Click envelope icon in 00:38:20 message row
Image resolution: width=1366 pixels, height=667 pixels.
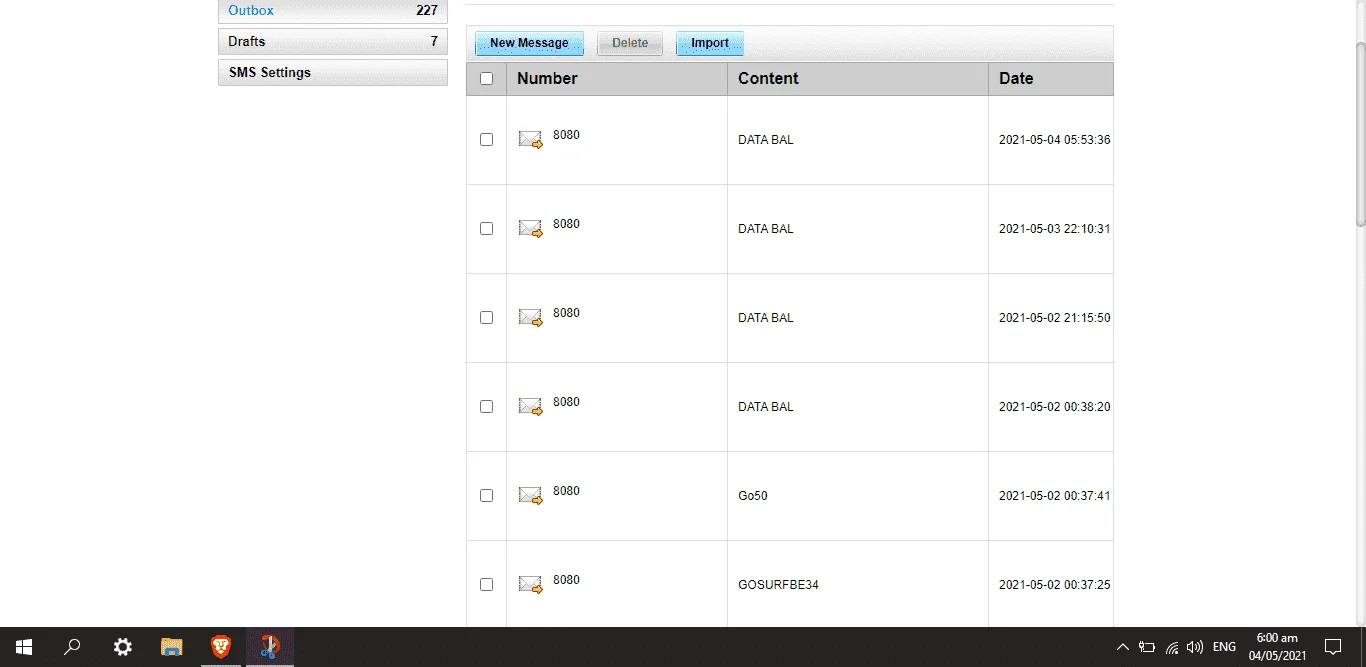[530, 407]
